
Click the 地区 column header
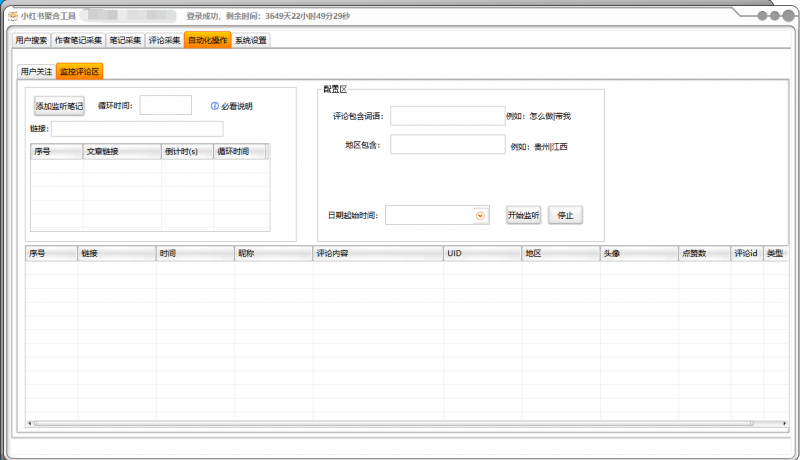coord(561,253)
